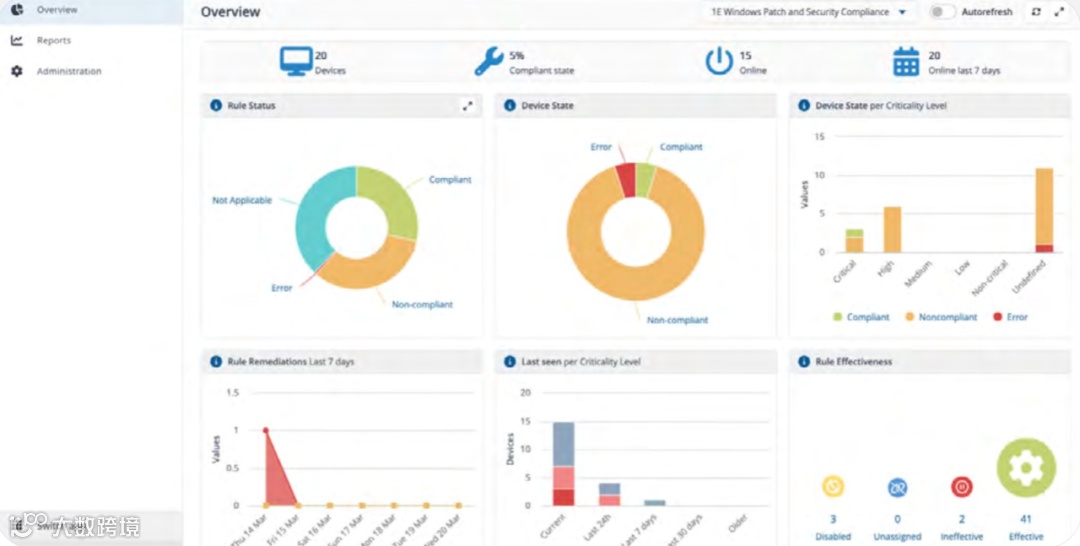
Task: Click the Rule Status info icon
Action: pos(216,105)
